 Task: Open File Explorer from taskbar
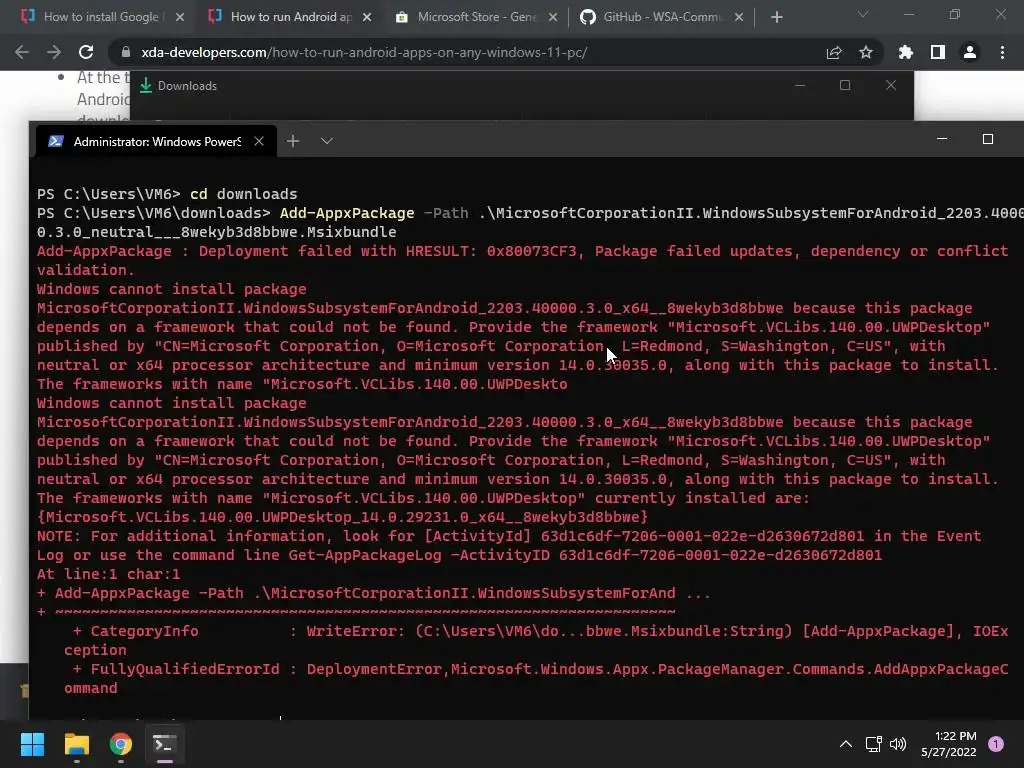point(77,744)
